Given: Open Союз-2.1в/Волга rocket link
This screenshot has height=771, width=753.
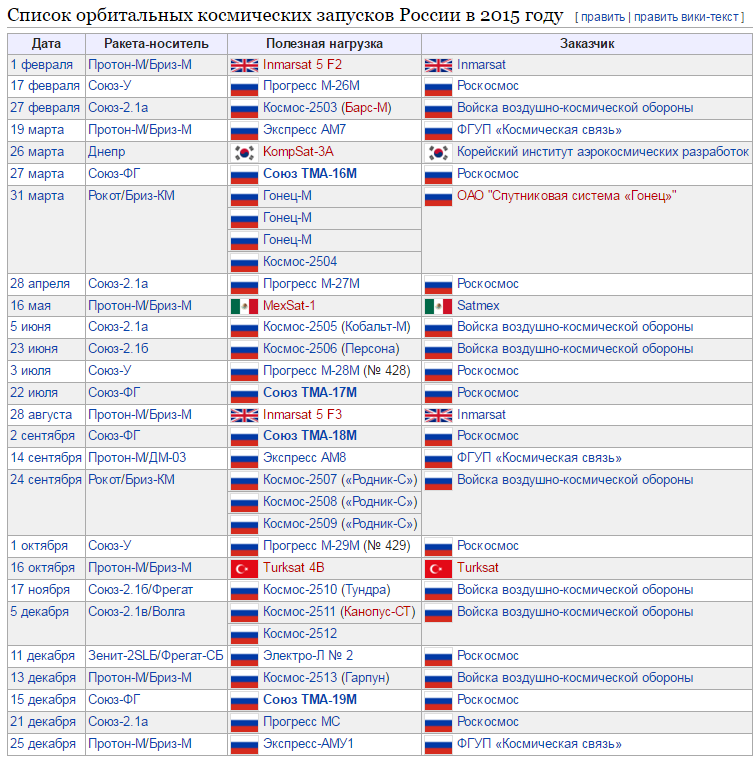Looking at the screenshot, I should (x=136, y=612).
